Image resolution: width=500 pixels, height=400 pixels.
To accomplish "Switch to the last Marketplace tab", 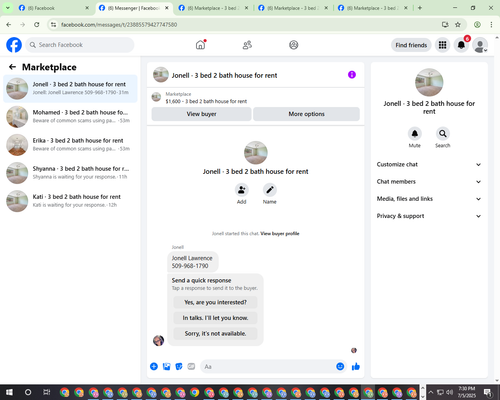I will [373, 8].
